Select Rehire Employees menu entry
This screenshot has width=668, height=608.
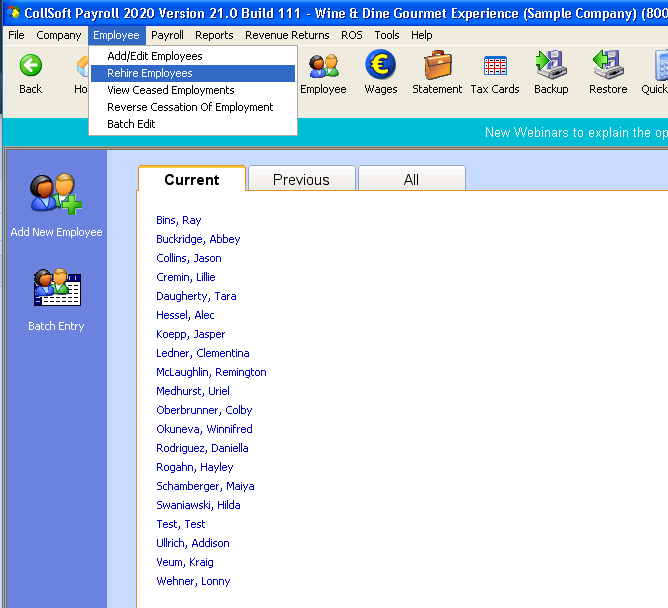(150, 73)
